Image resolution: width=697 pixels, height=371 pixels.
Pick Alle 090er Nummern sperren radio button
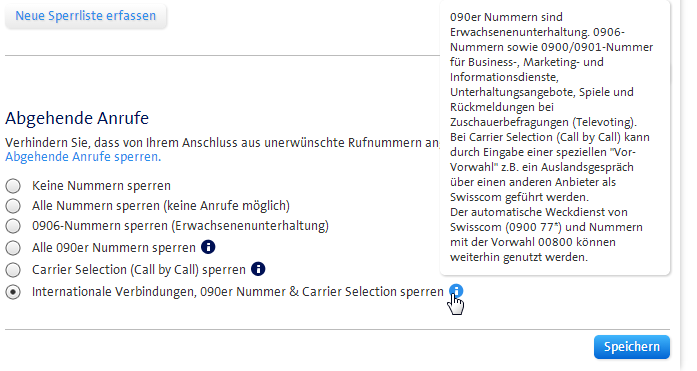(x=13, y=247)
